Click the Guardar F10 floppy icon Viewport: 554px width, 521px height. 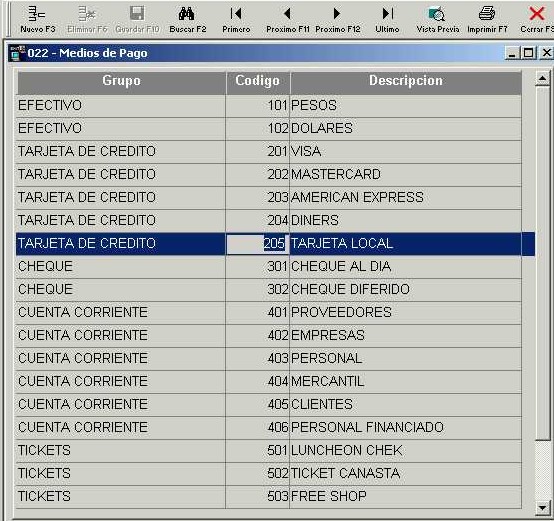(137, 14)
